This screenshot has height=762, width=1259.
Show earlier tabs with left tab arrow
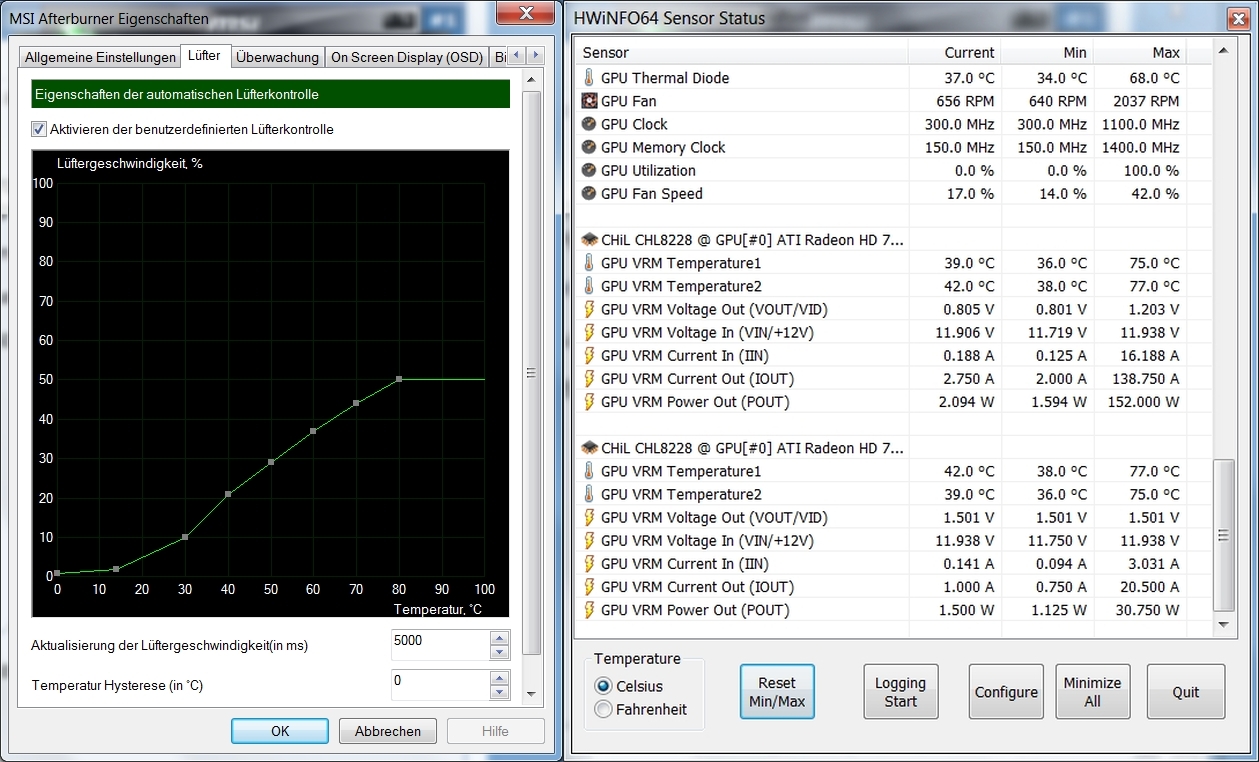(x=518, y=56)
